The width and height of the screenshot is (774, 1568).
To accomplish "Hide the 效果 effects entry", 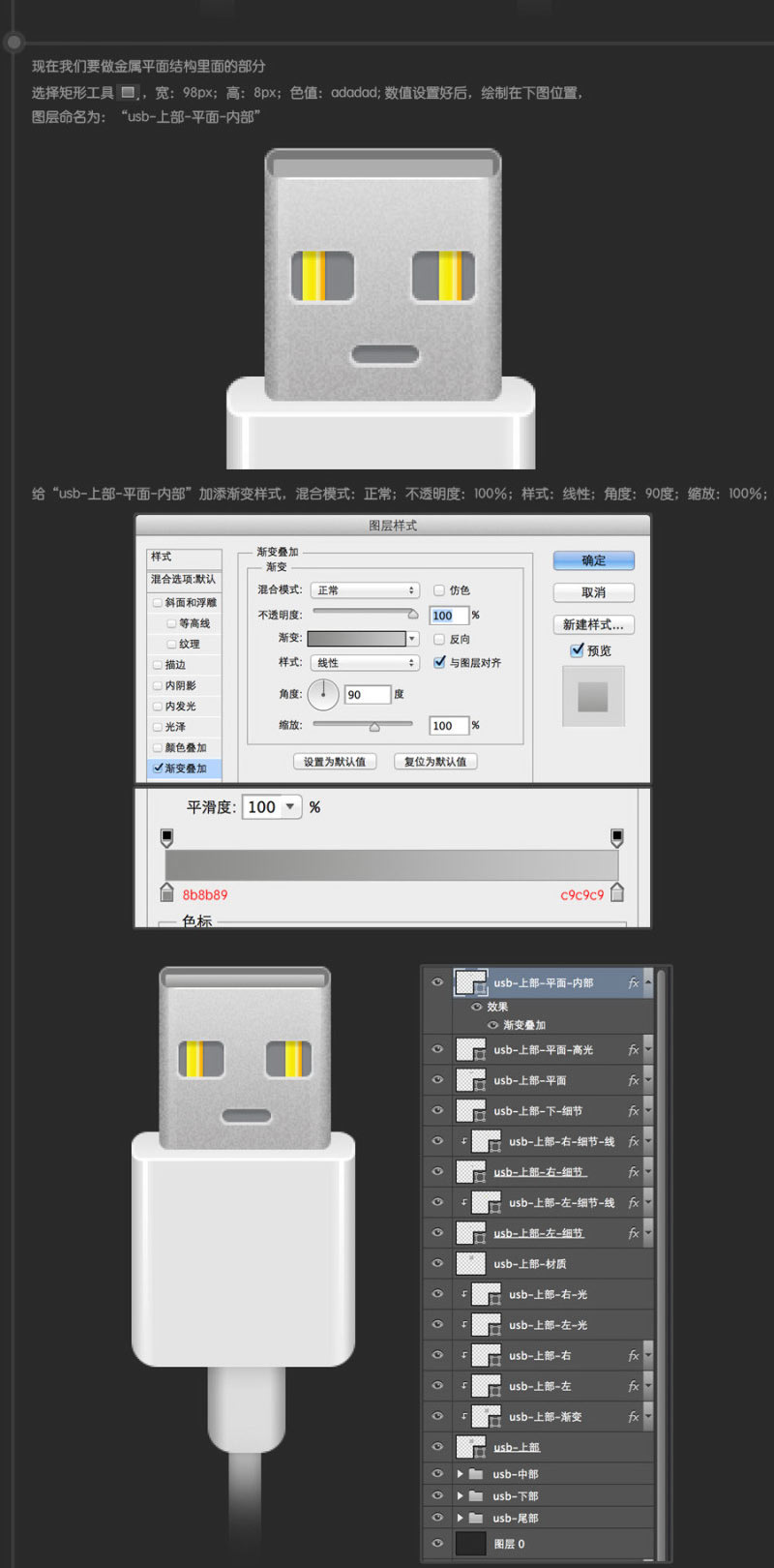I will [x=476, y=1007].
